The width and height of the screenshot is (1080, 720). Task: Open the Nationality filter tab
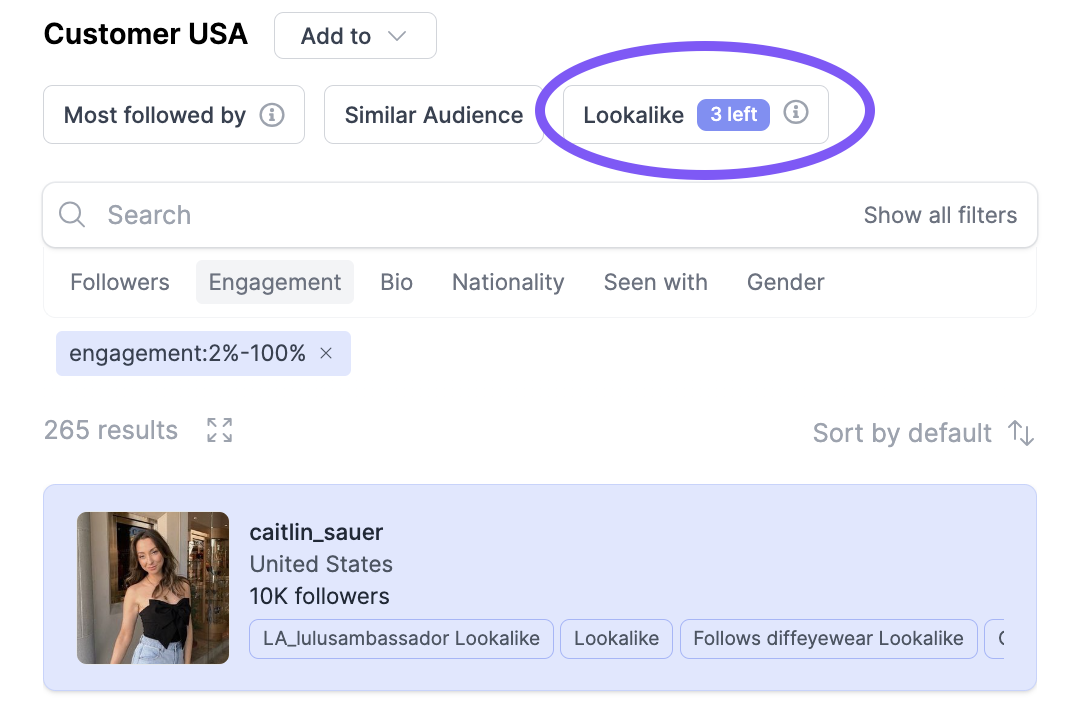pos(508,282)
